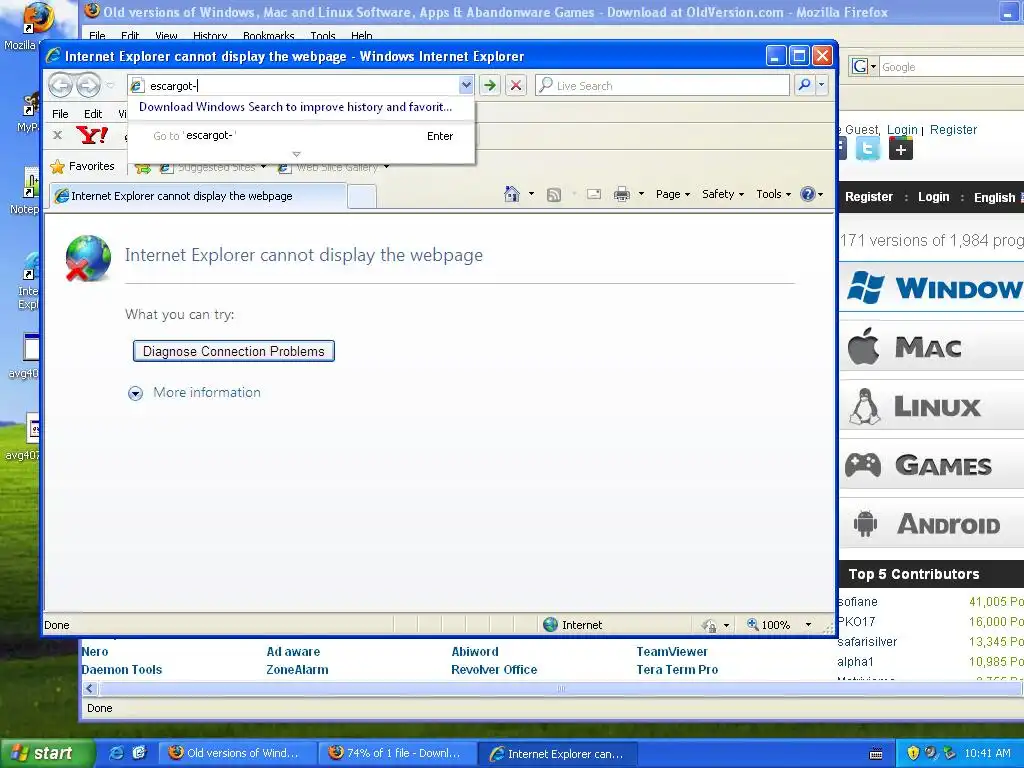This screenshot has height=768, width=1024.
Task: Click the green Go arrow button
Action: click(x=490, y=85)
